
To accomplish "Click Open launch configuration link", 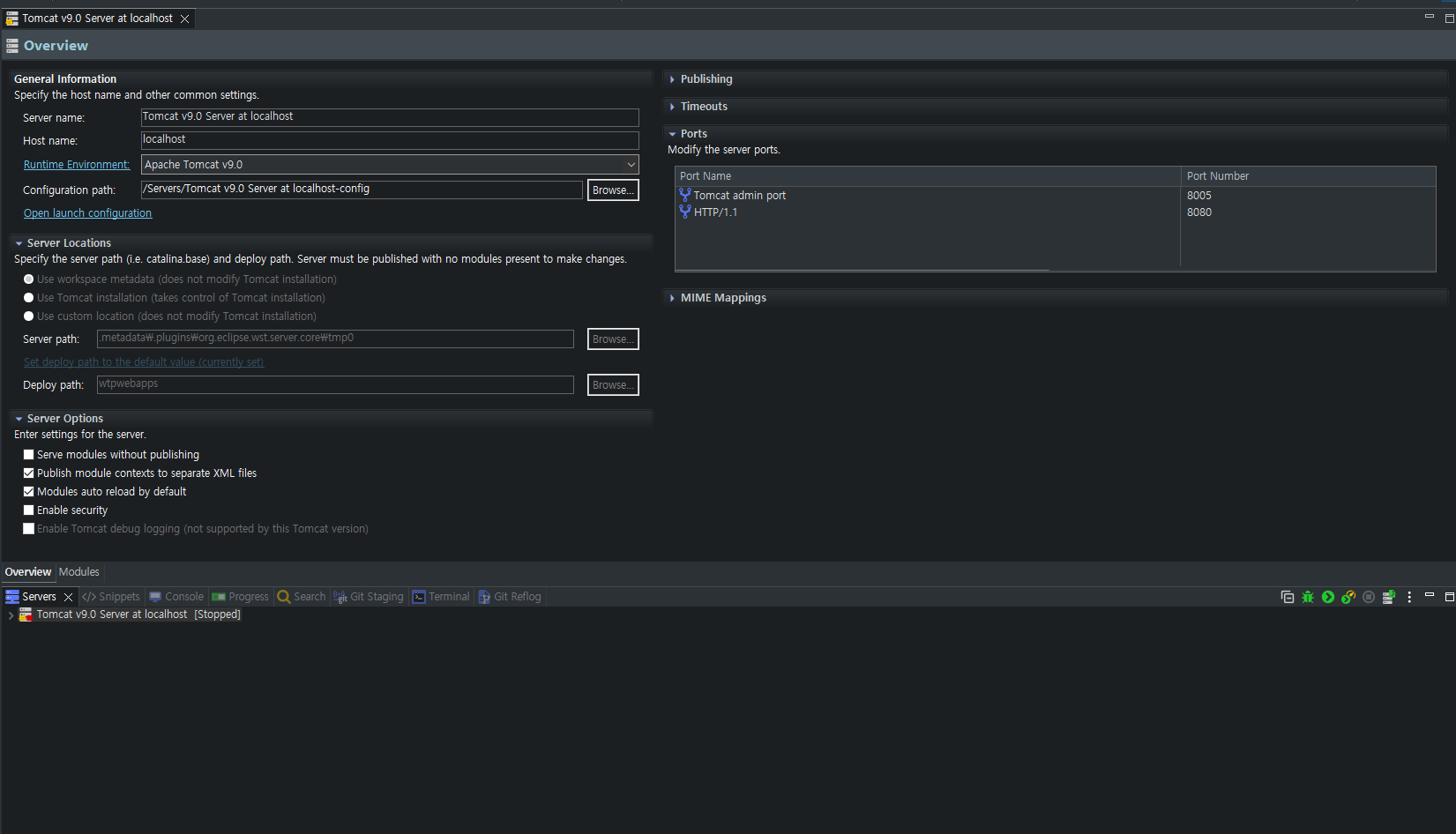I will [x=87, y=213].
